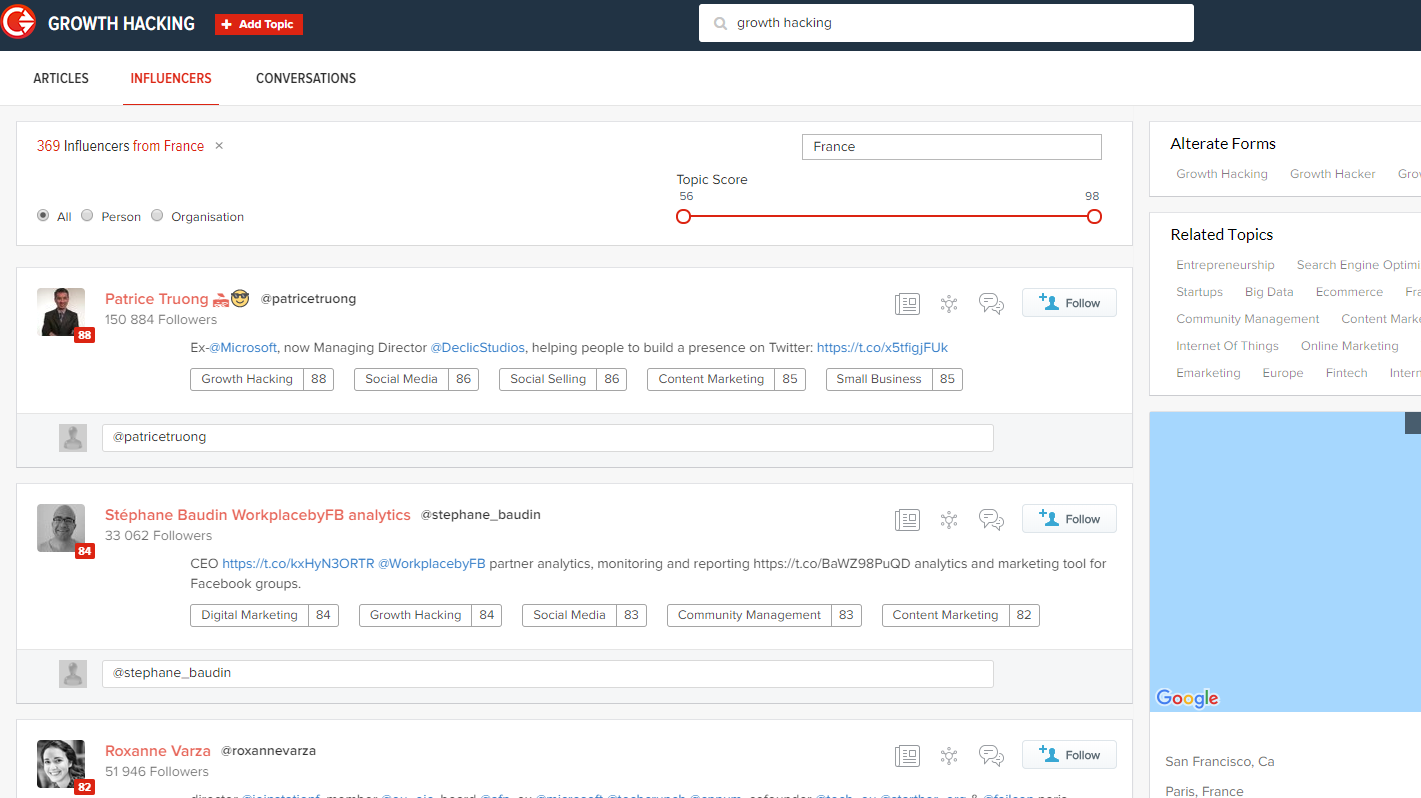1421x798 pixels.
Task: Open the Growth Hacker alternate form
Action: 1333,174
